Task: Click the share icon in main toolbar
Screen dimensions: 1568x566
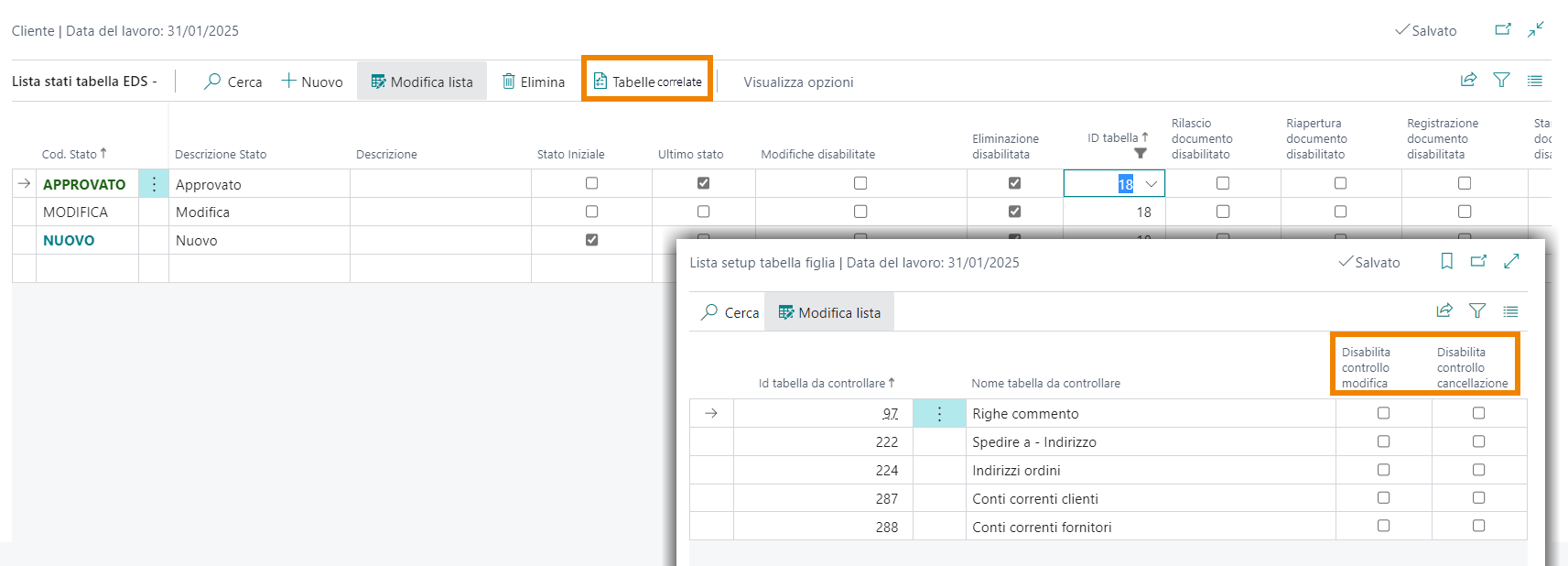Action: 1468,80
